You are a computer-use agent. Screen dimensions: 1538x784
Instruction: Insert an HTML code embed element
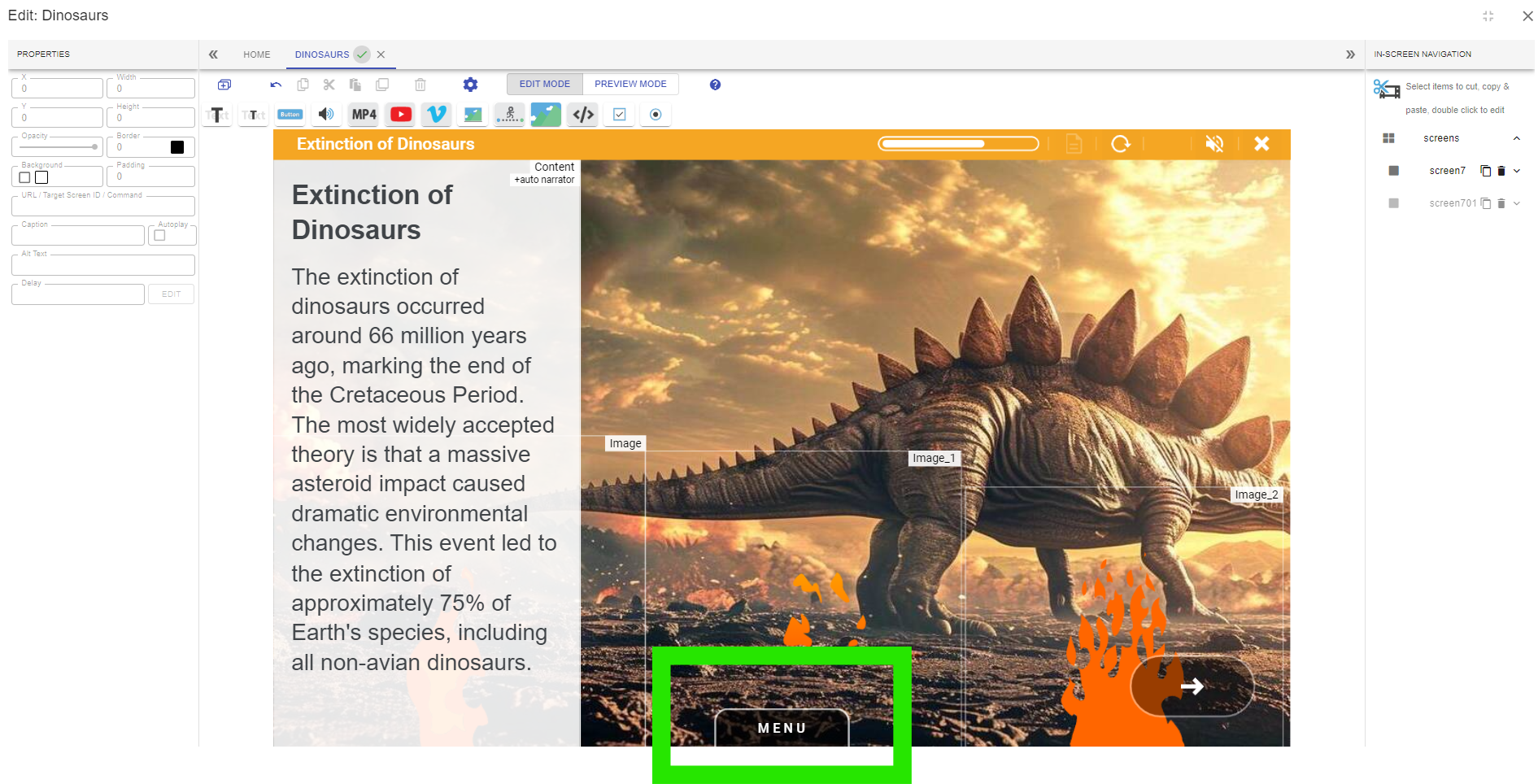[x=583, y=115]
